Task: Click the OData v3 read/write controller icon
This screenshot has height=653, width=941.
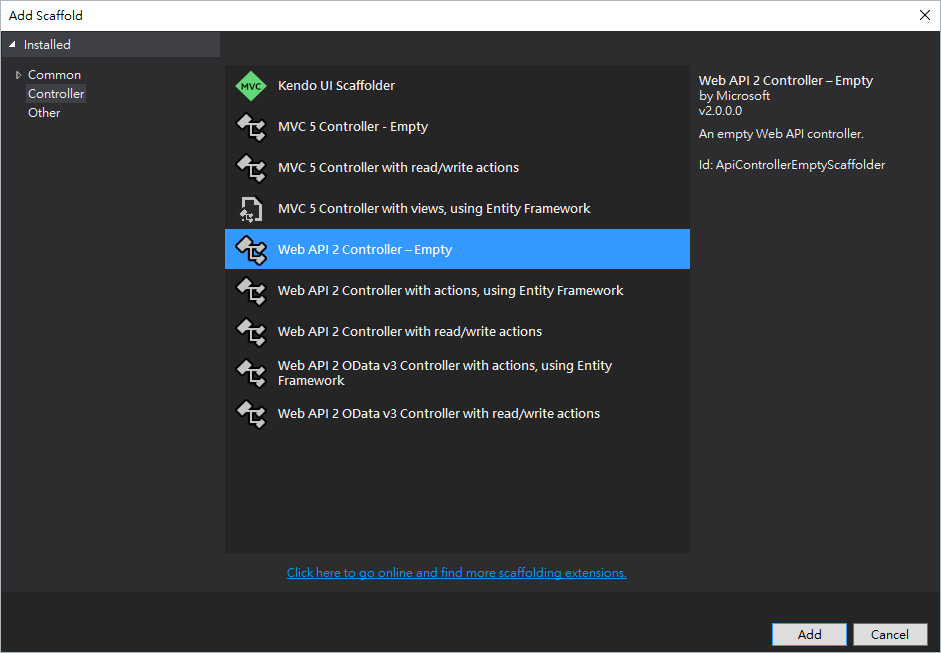Action: point(251,413)
